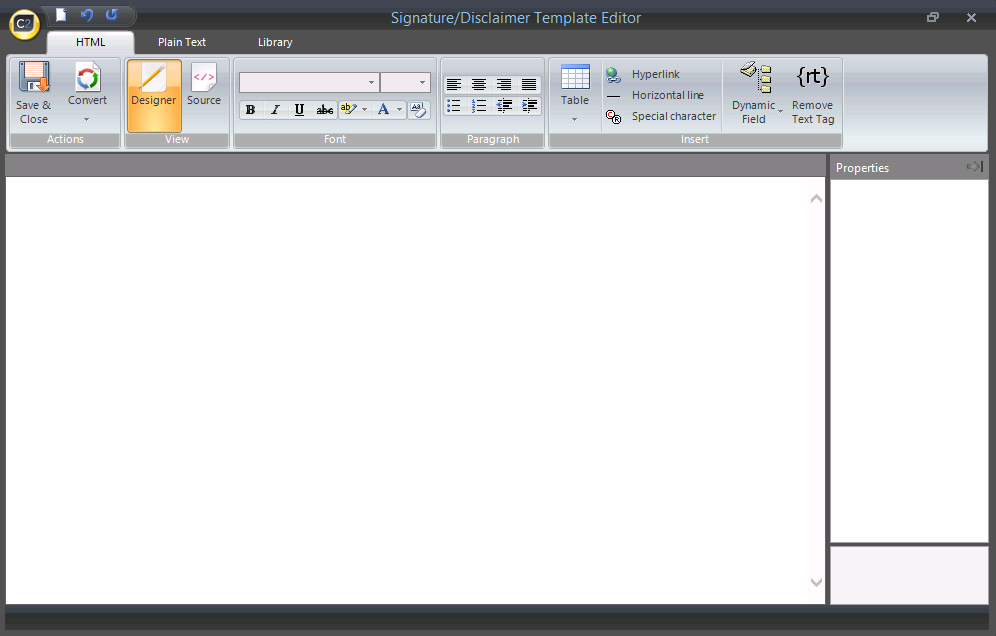Insert a bulleted list
996x636 pixels.
454,105
